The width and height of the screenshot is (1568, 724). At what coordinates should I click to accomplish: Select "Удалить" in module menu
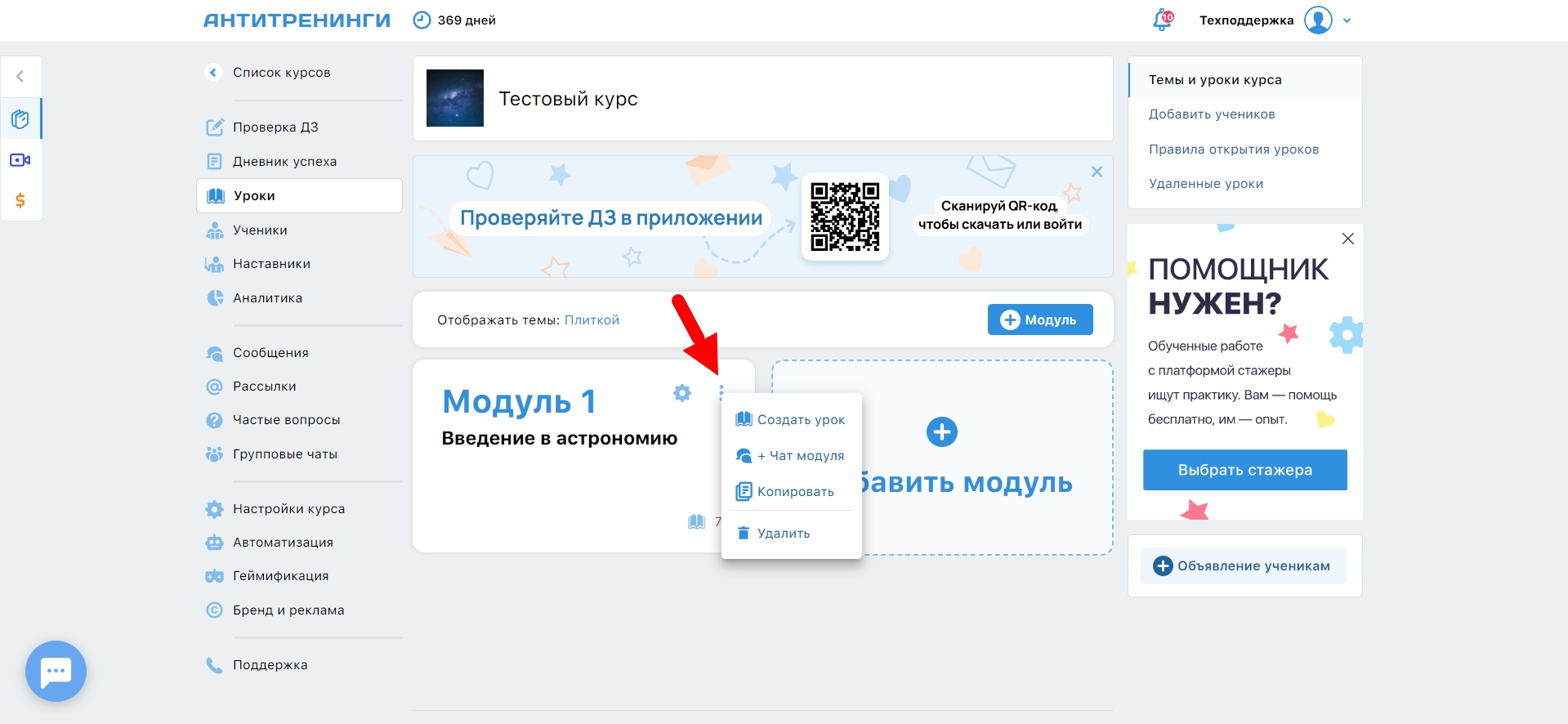click(783, 534)
